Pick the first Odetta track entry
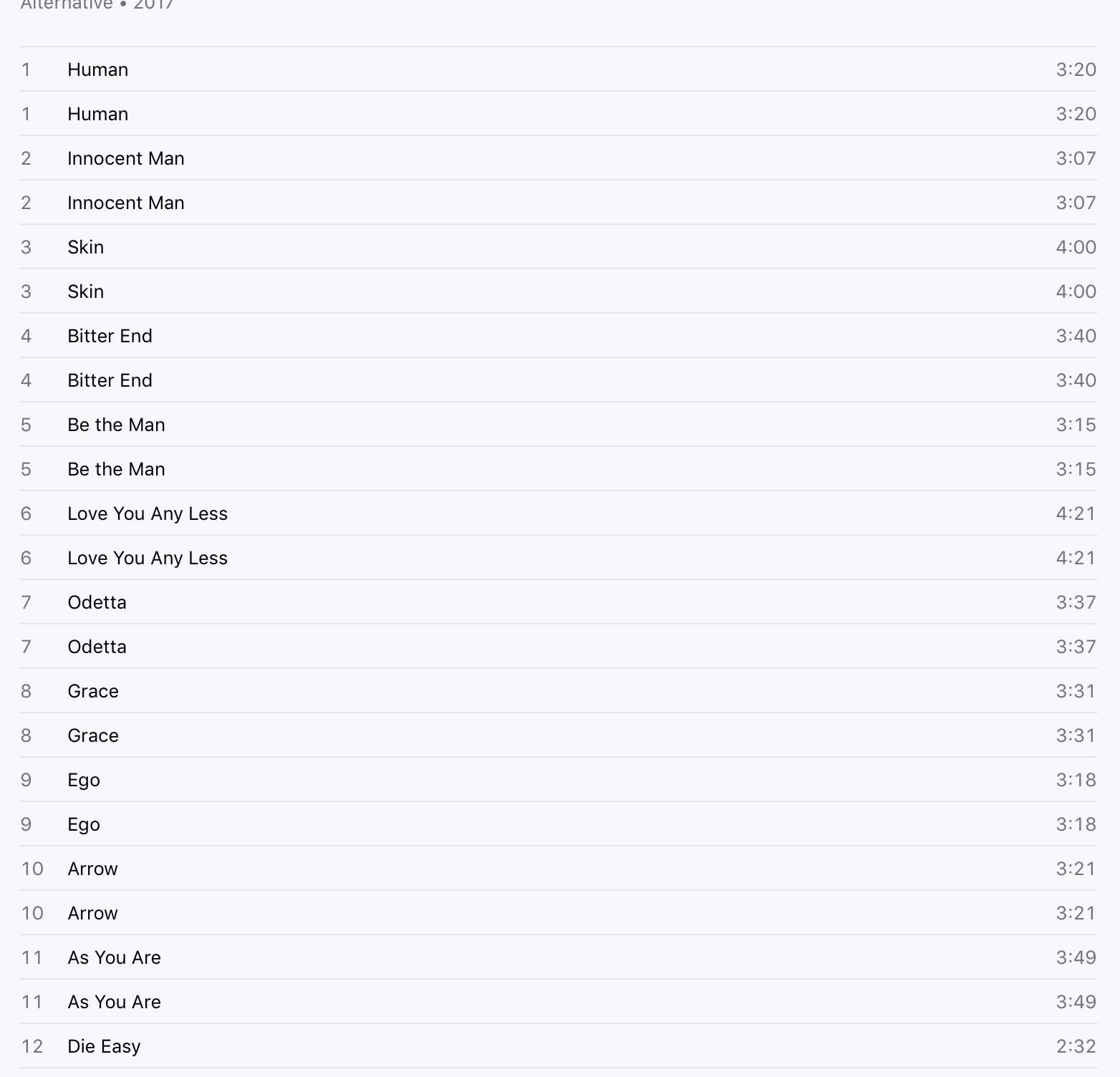 click(x=559, y=602)
